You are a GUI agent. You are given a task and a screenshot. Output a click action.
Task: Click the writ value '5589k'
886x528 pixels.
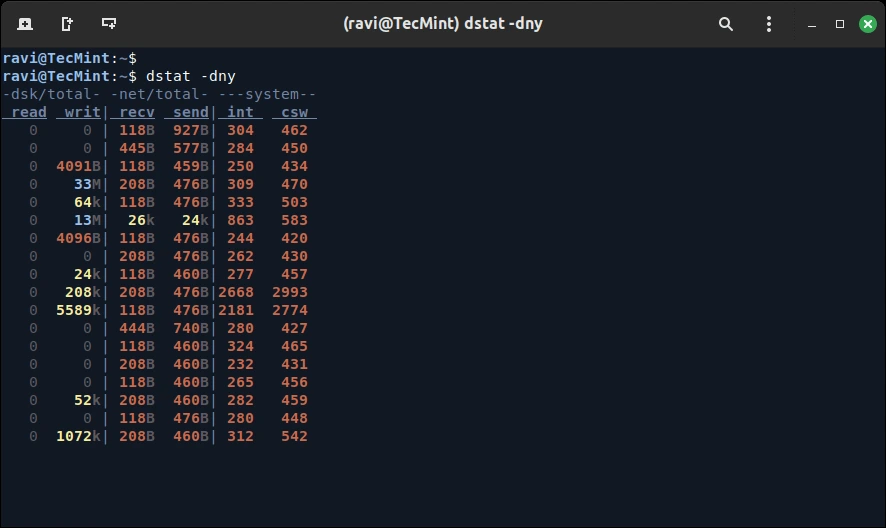click(x=79, y=311)
